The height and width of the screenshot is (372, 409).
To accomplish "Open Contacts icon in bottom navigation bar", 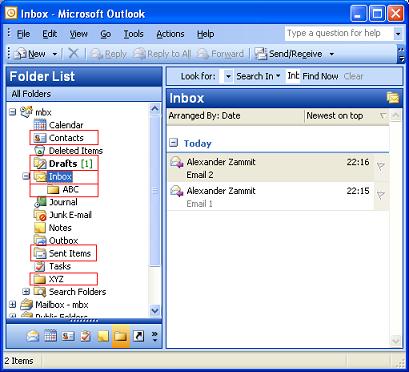I will tap(68, 336).
